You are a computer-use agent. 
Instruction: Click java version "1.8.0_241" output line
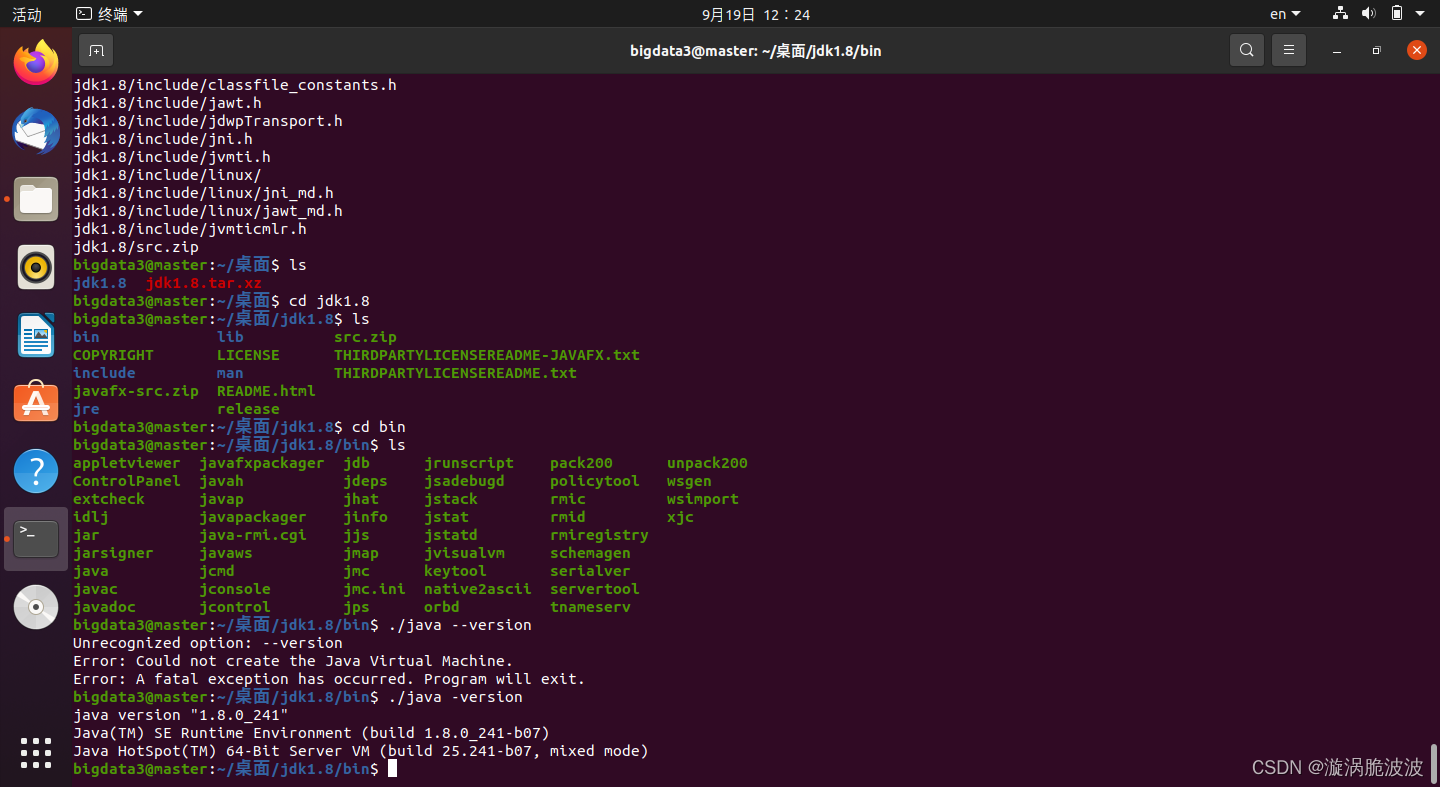181,715
